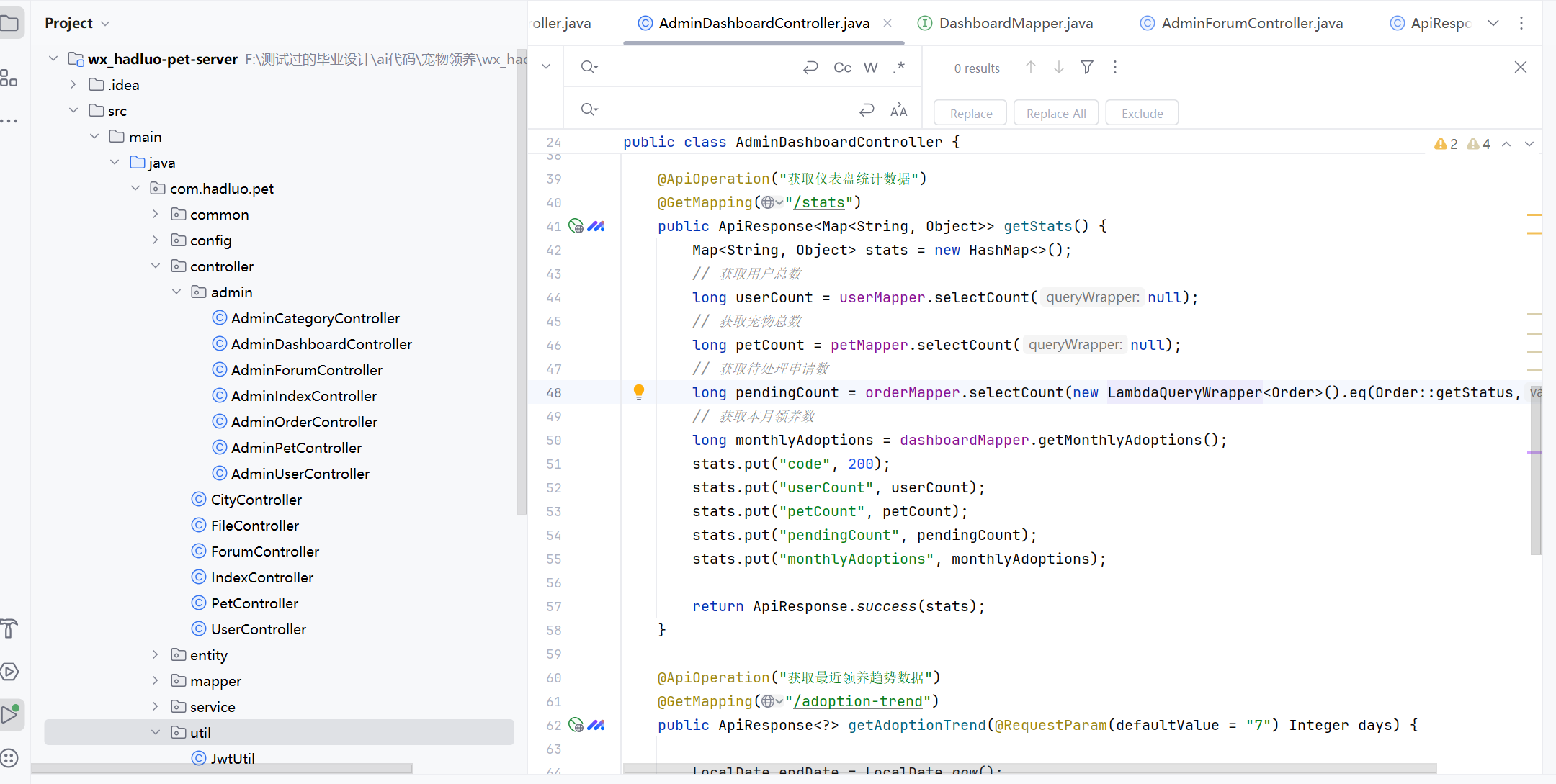Click the Replace All button
Image resolution: width=1556 pixels, height=784 pixels.
pos(1056,113)
